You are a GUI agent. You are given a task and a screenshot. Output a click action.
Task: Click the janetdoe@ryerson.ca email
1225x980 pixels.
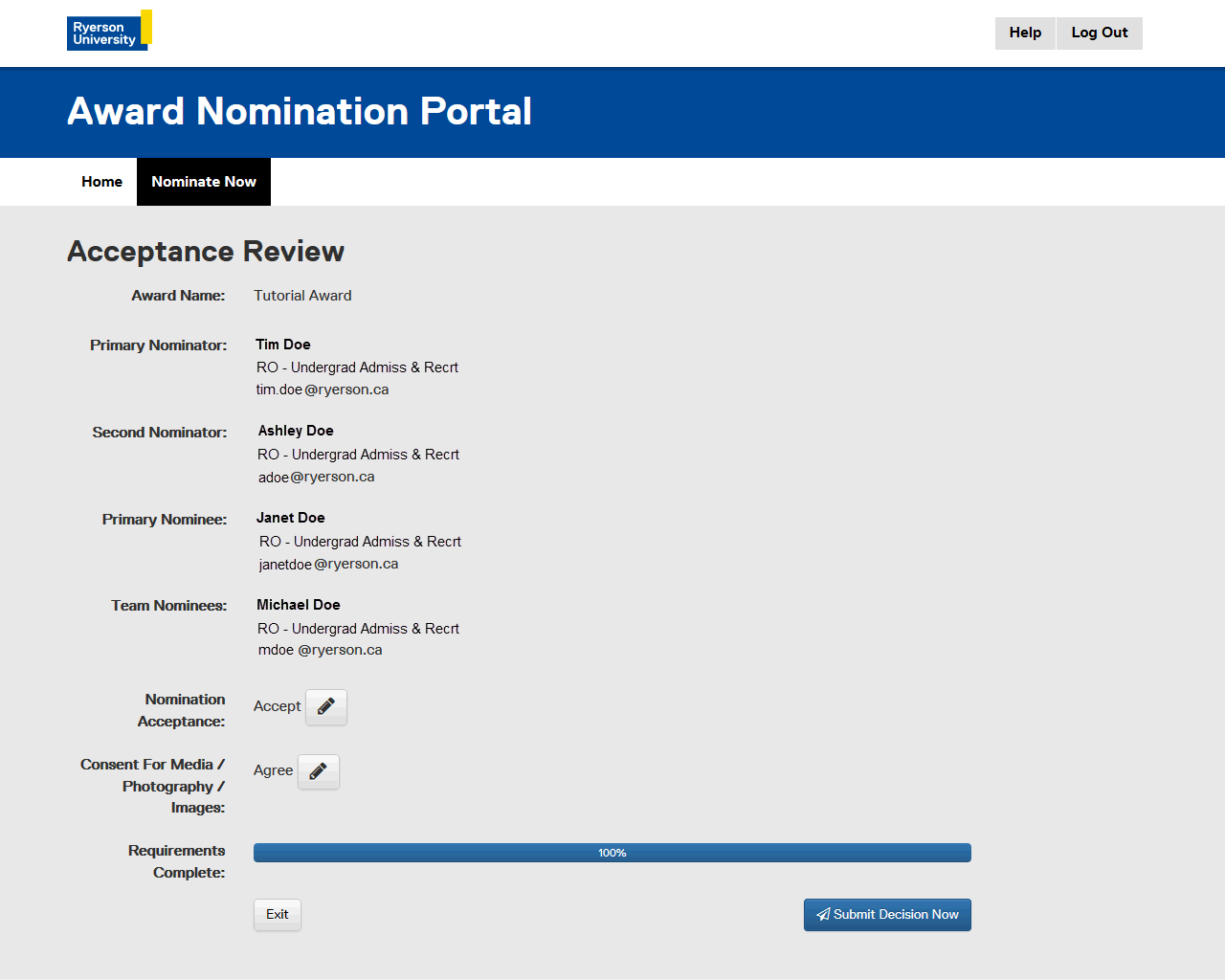pyautogui.click(x=328, y=564)
